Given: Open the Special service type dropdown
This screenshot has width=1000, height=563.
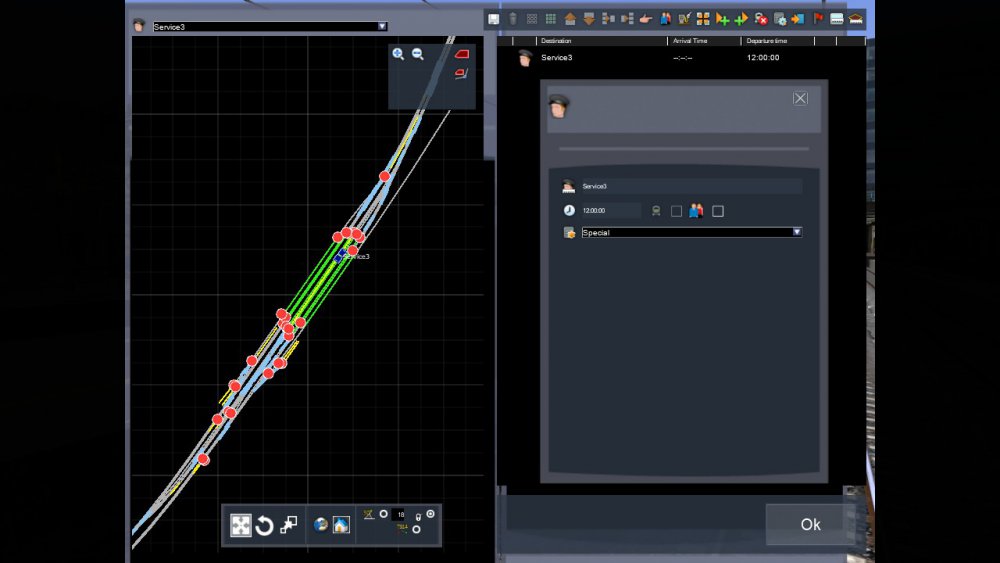Looking at the screenshot, I should click(796, 232).
